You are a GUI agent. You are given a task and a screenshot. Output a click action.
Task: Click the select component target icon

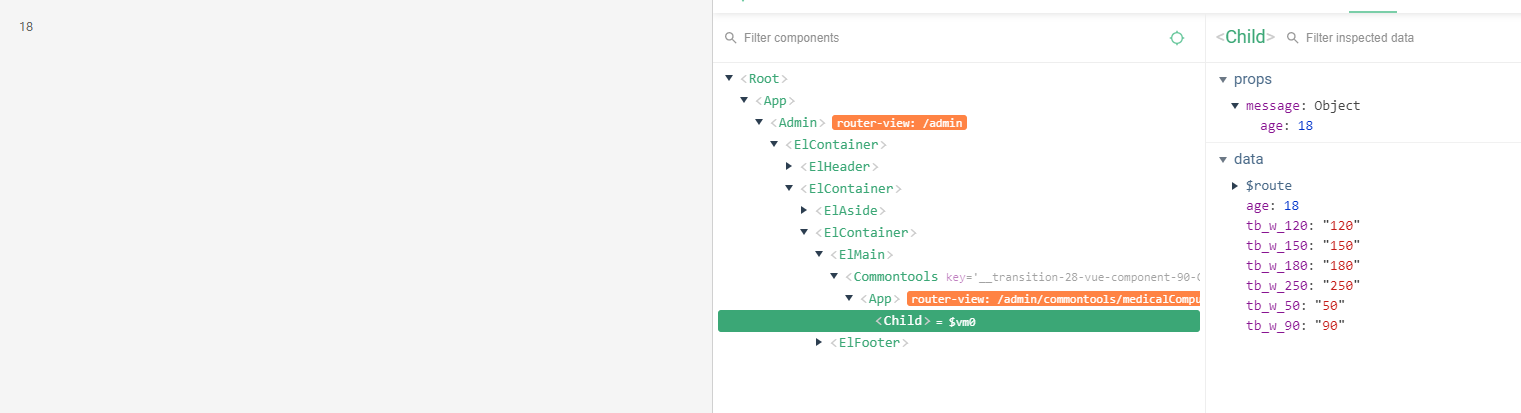pos(1177,38)
